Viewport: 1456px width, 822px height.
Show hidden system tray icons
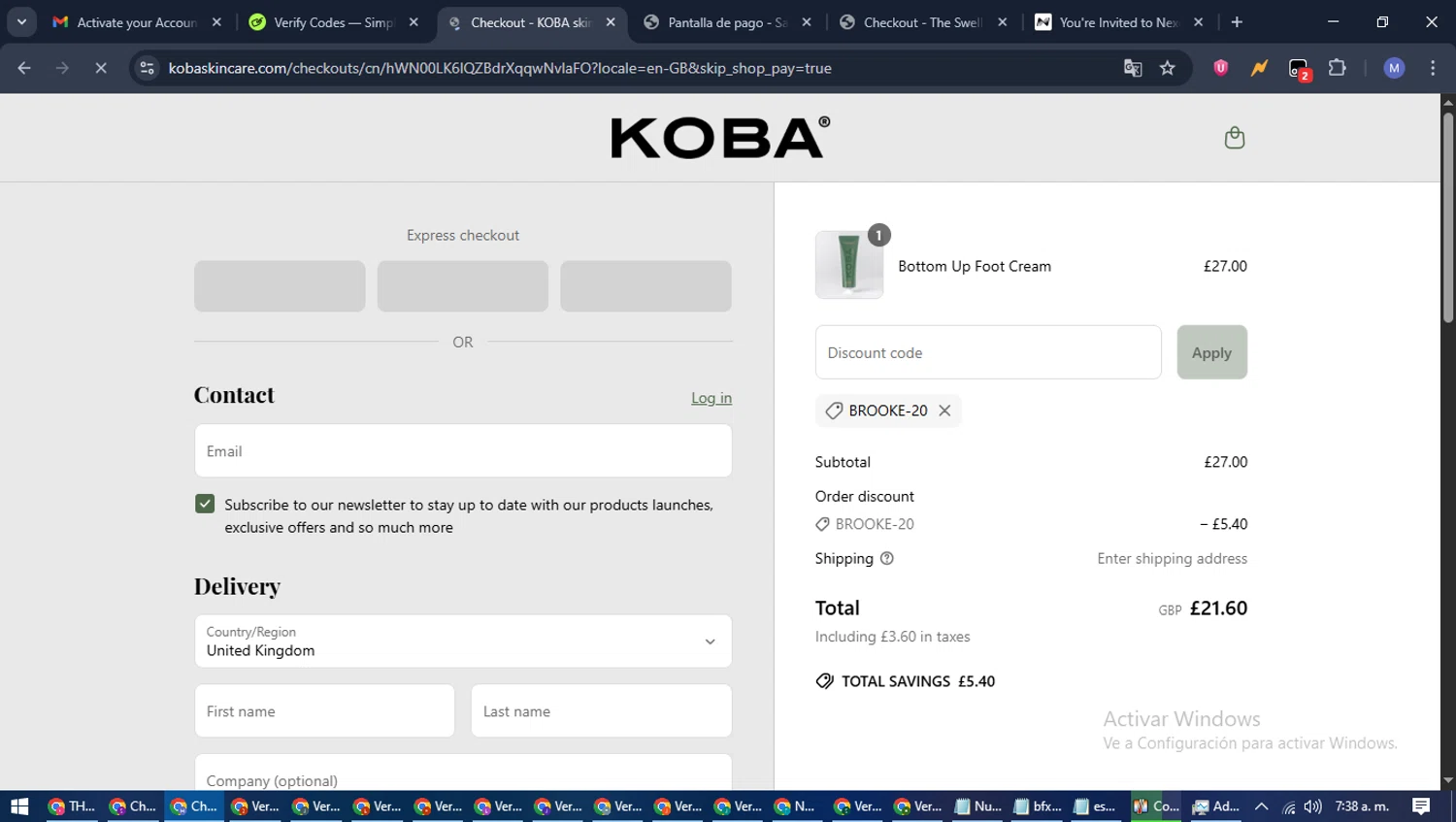[x=1261, y=806]
